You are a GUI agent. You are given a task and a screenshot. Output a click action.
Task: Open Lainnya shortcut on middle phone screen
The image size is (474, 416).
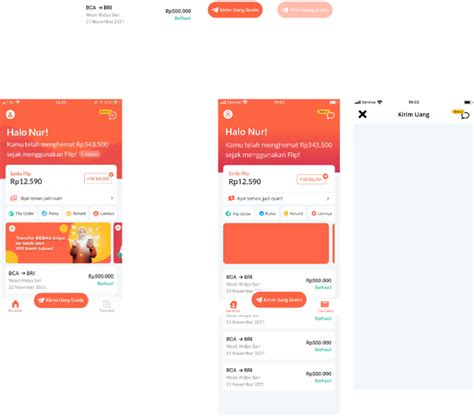click(x=322, y=213)
